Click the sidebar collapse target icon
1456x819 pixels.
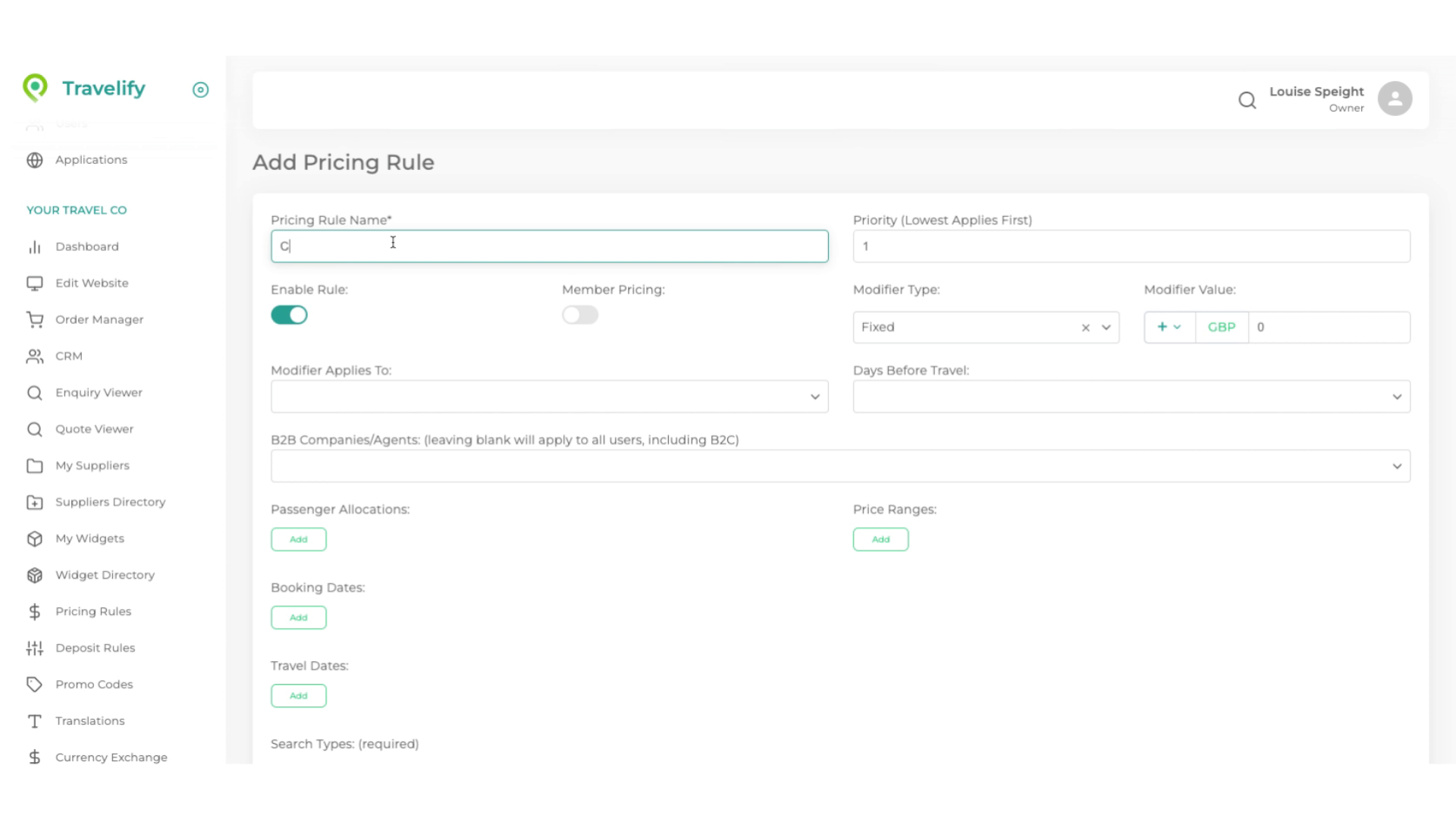(200, 89)
